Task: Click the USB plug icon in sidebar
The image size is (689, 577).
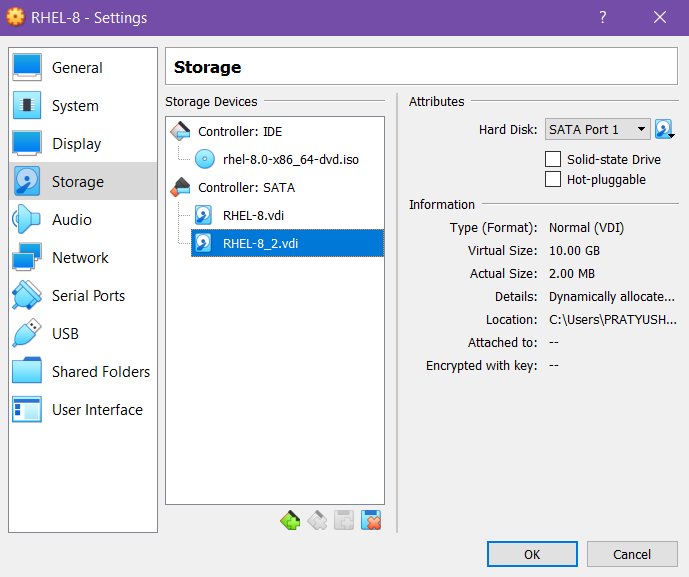Action: [x=27, y=334]
